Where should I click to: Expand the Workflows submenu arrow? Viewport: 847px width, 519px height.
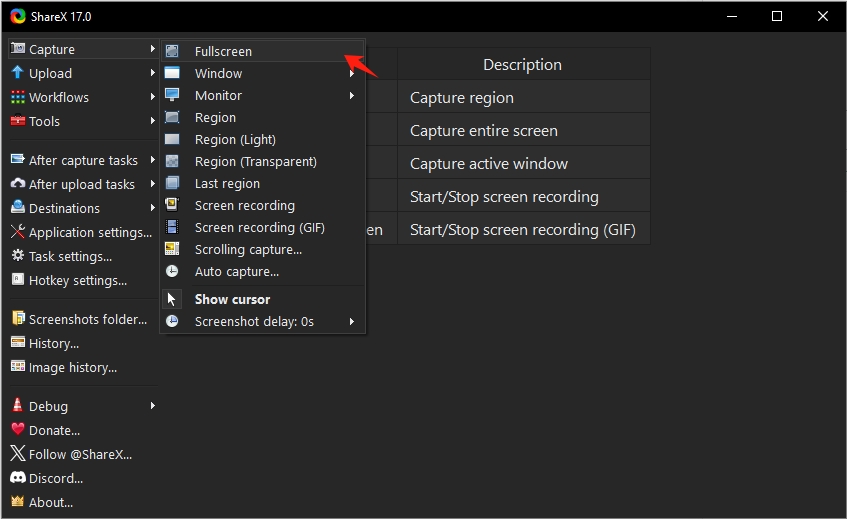(153, 97)
